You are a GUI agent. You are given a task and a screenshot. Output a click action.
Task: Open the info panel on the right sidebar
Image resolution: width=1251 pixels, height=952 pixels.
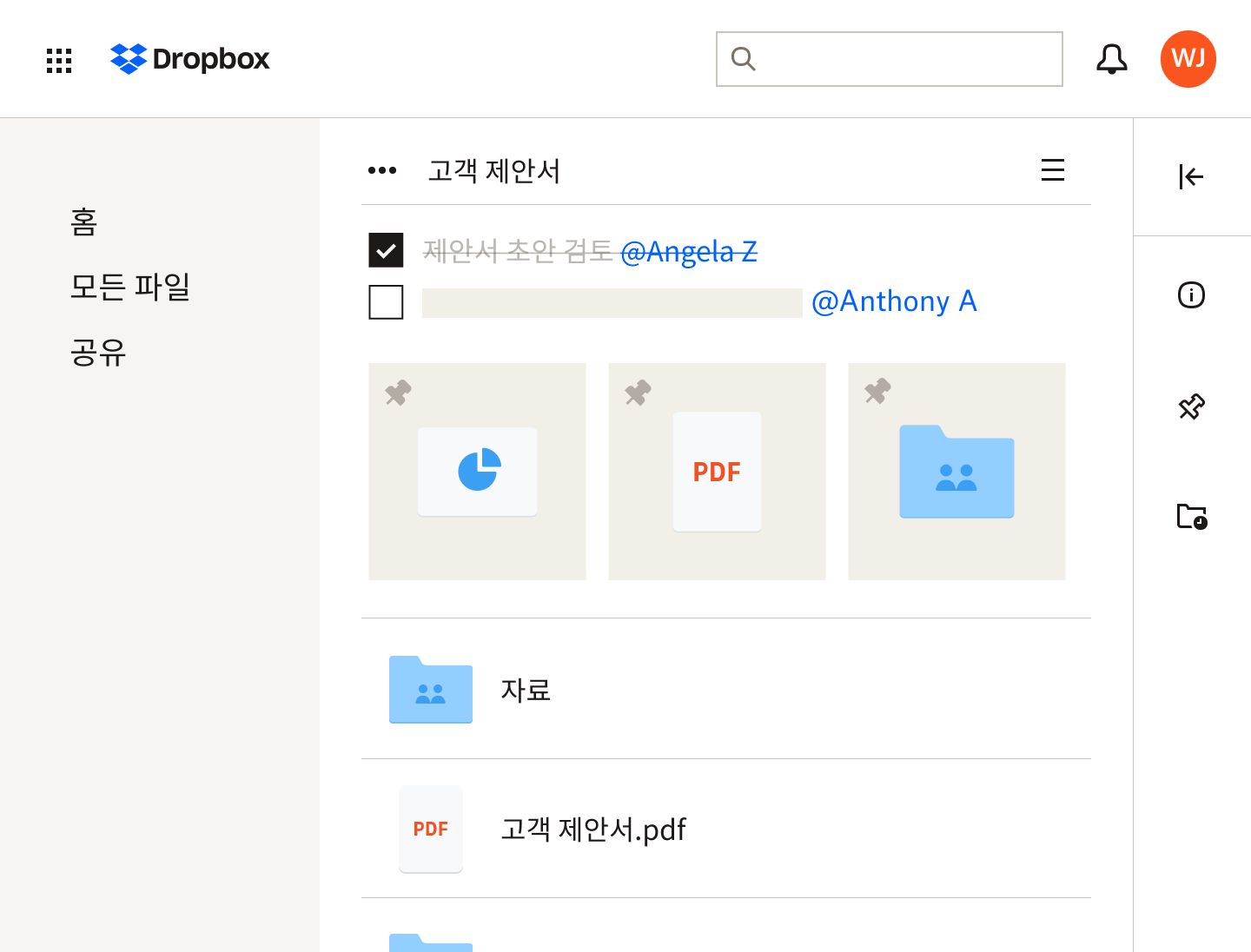pyautogui.click(x=1191, y=295)
